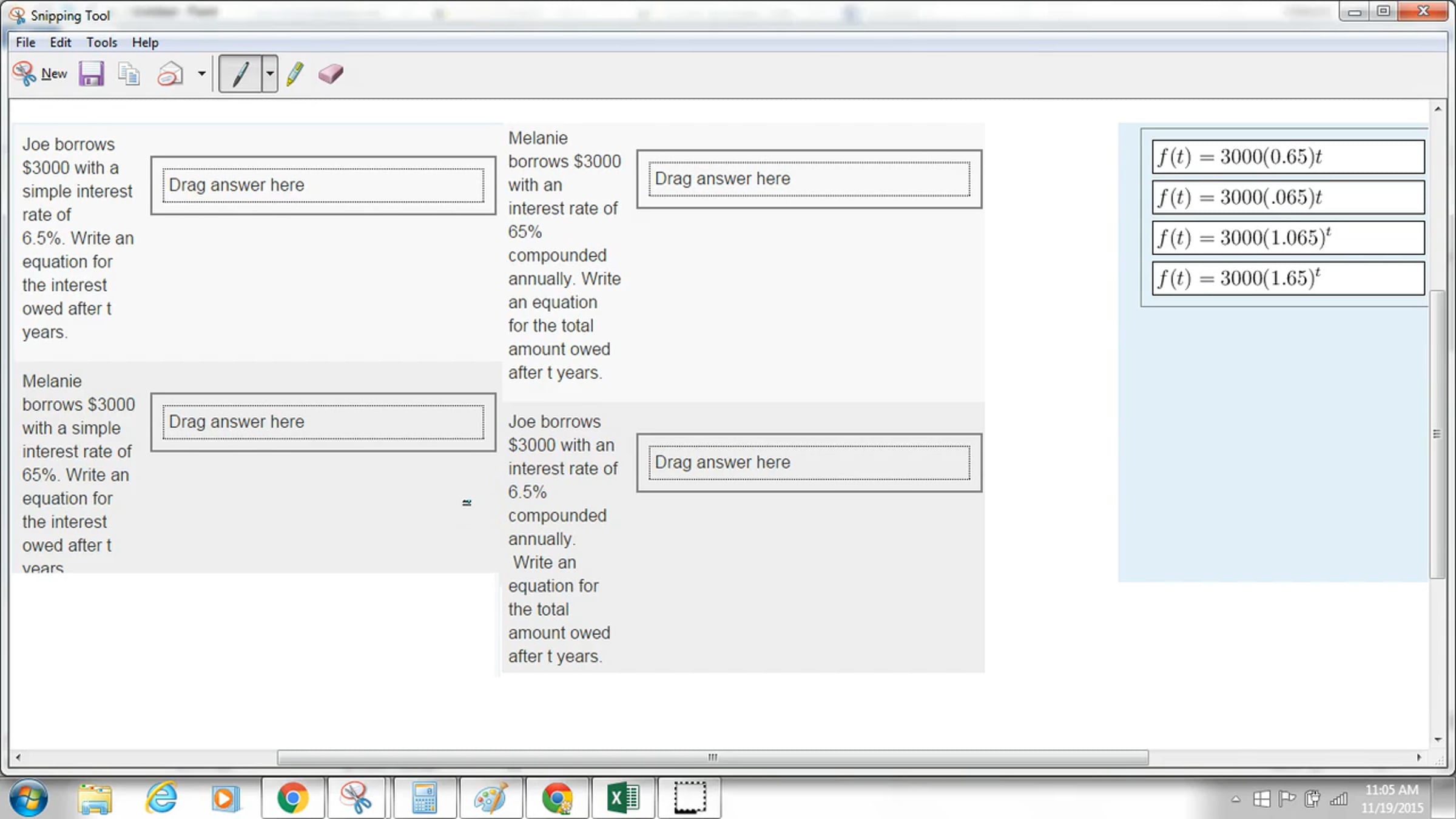
Task: Click the Save Snip floppy icon
Action: pos(91,73)
